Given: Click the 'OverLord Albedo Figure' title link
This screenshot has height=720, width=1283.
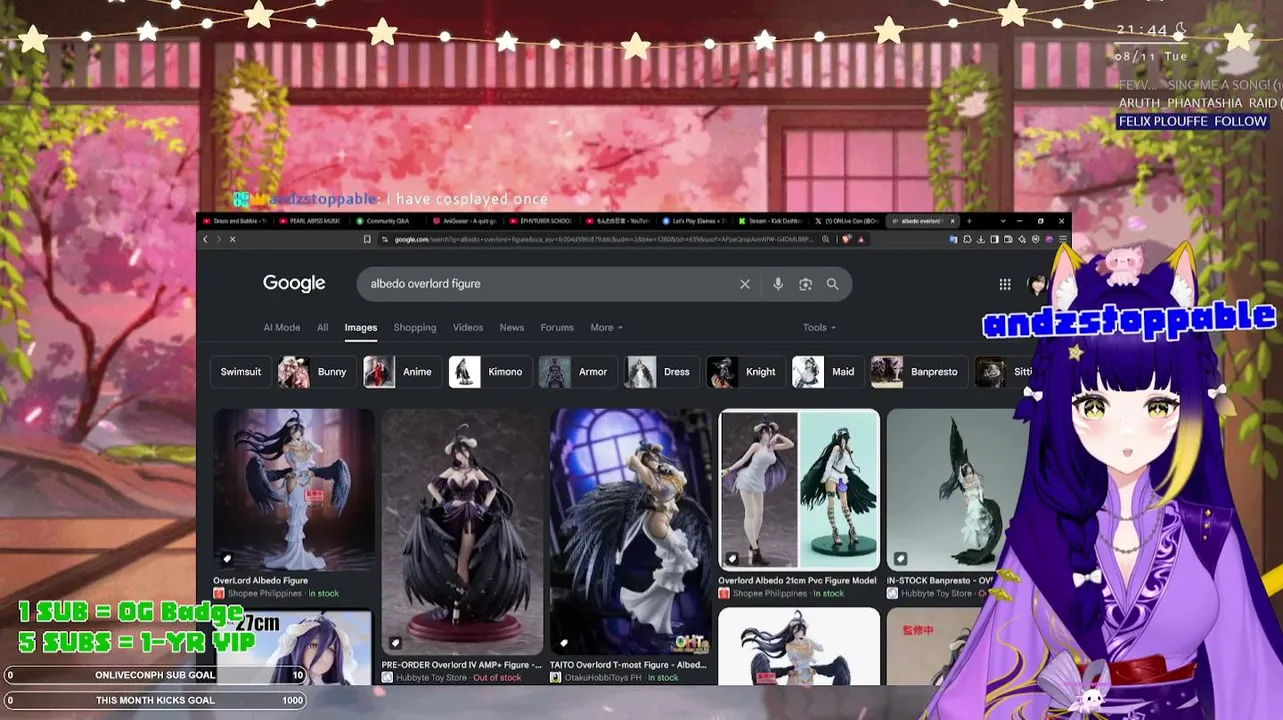Looking at the screenshot, I should [260, 581].
